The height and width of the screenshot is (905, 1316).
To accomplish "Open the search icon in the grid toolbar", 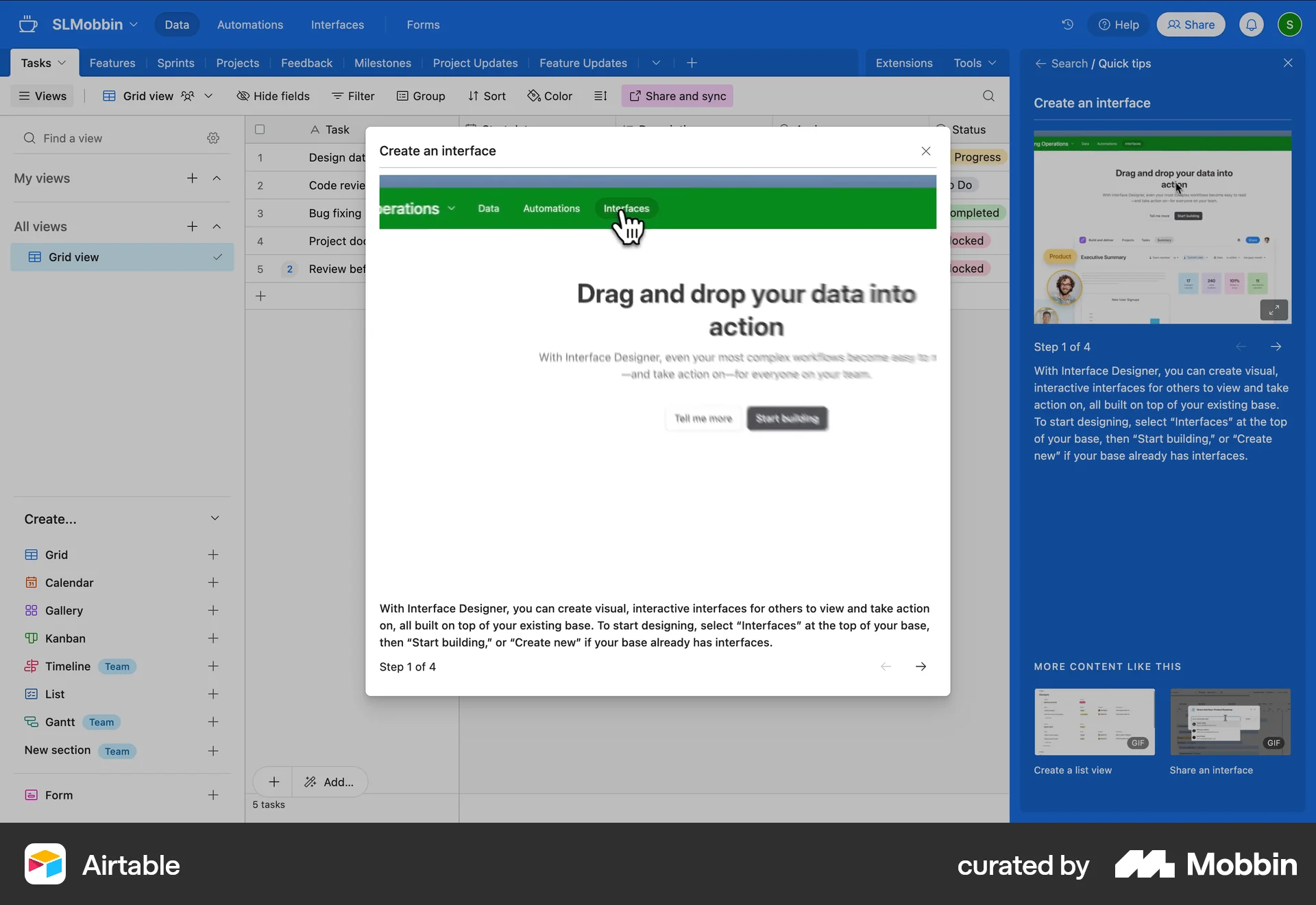I will [x=988, y=96].
